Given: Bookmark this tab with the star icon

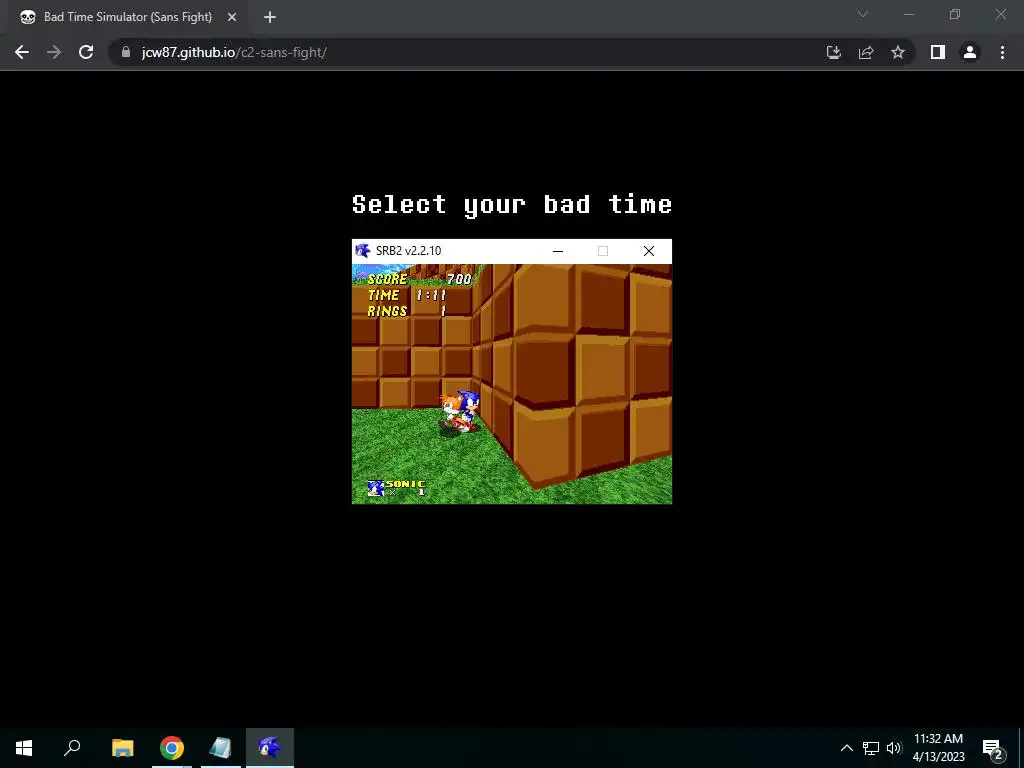Looking at the screenshot, I should 898,52.
